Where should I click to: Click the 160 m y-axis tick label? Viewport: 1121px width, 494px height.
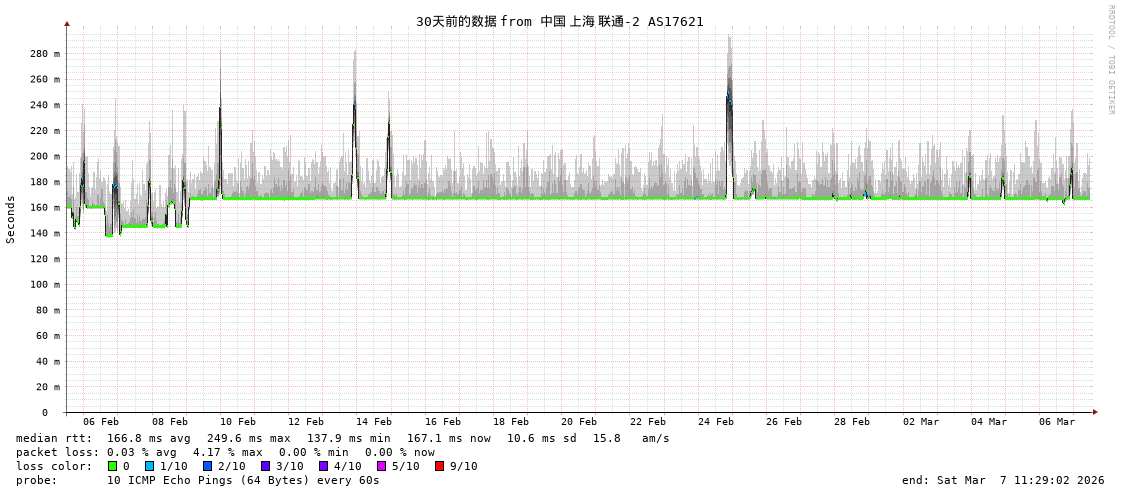pos(44,208)
